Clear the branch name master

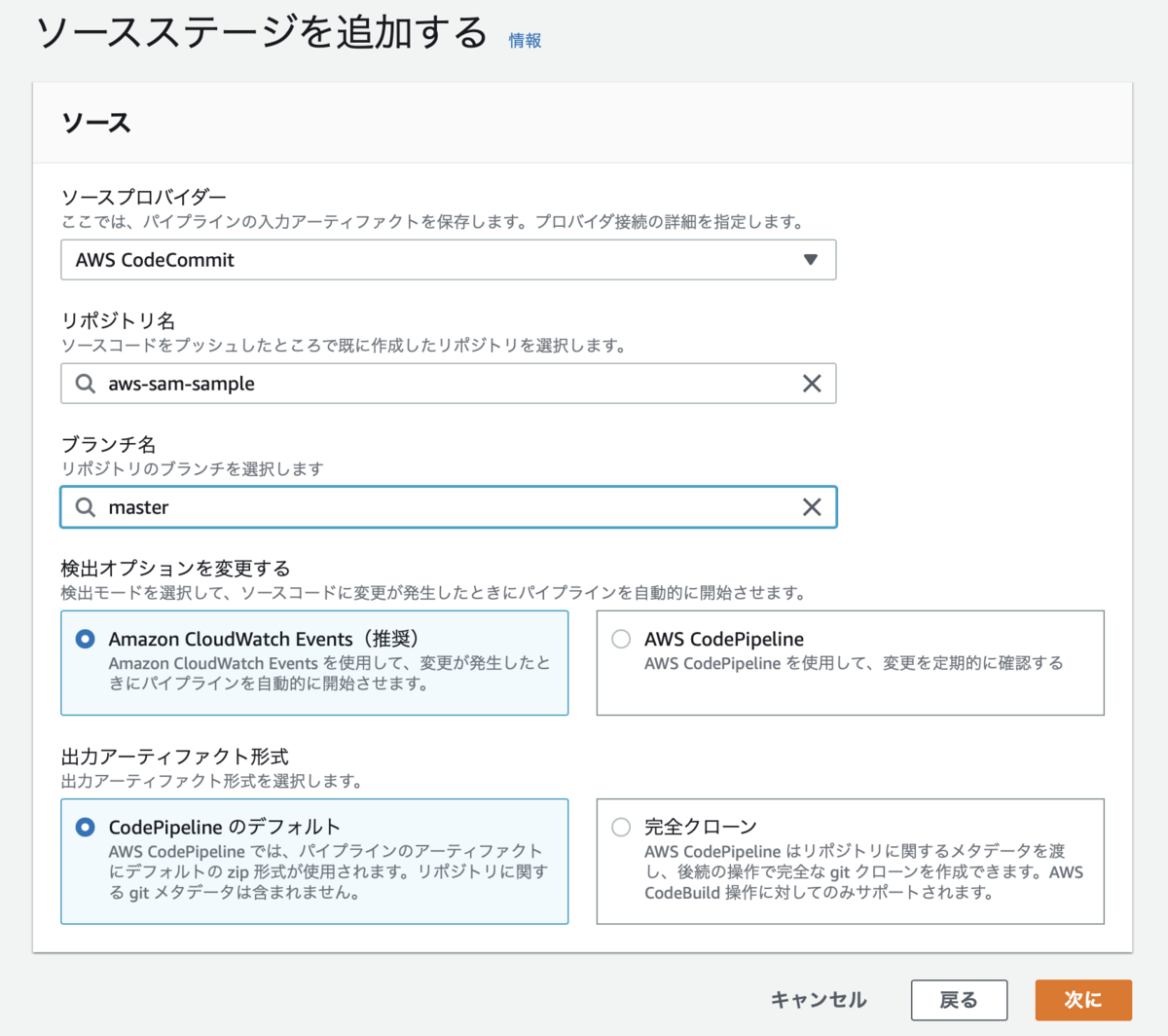[x=811, y=507]
